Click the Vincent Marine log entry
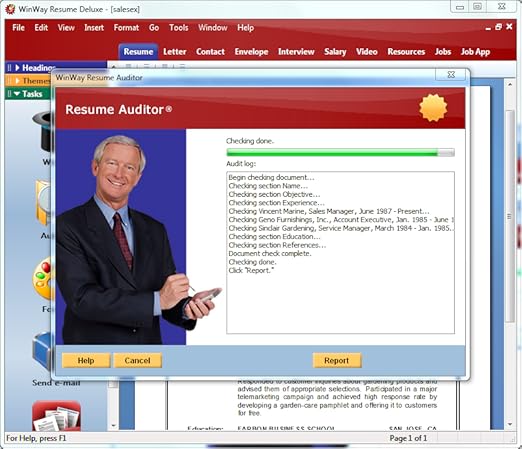Screen dimensions: 522x449 pos(329,211)
